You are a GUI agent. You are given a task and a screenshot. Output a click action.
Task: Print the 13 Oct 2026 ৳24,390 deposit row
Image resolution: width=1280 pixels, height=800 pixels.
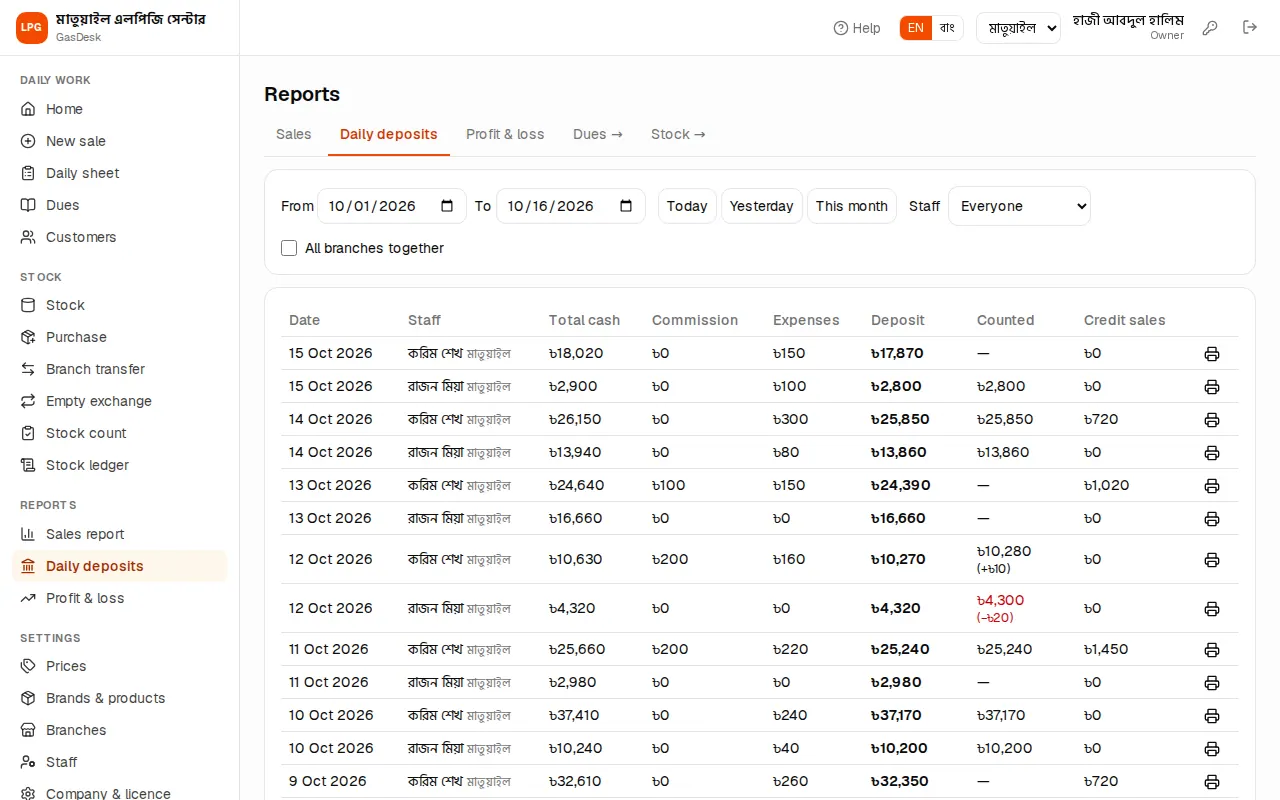point(1212,486)
